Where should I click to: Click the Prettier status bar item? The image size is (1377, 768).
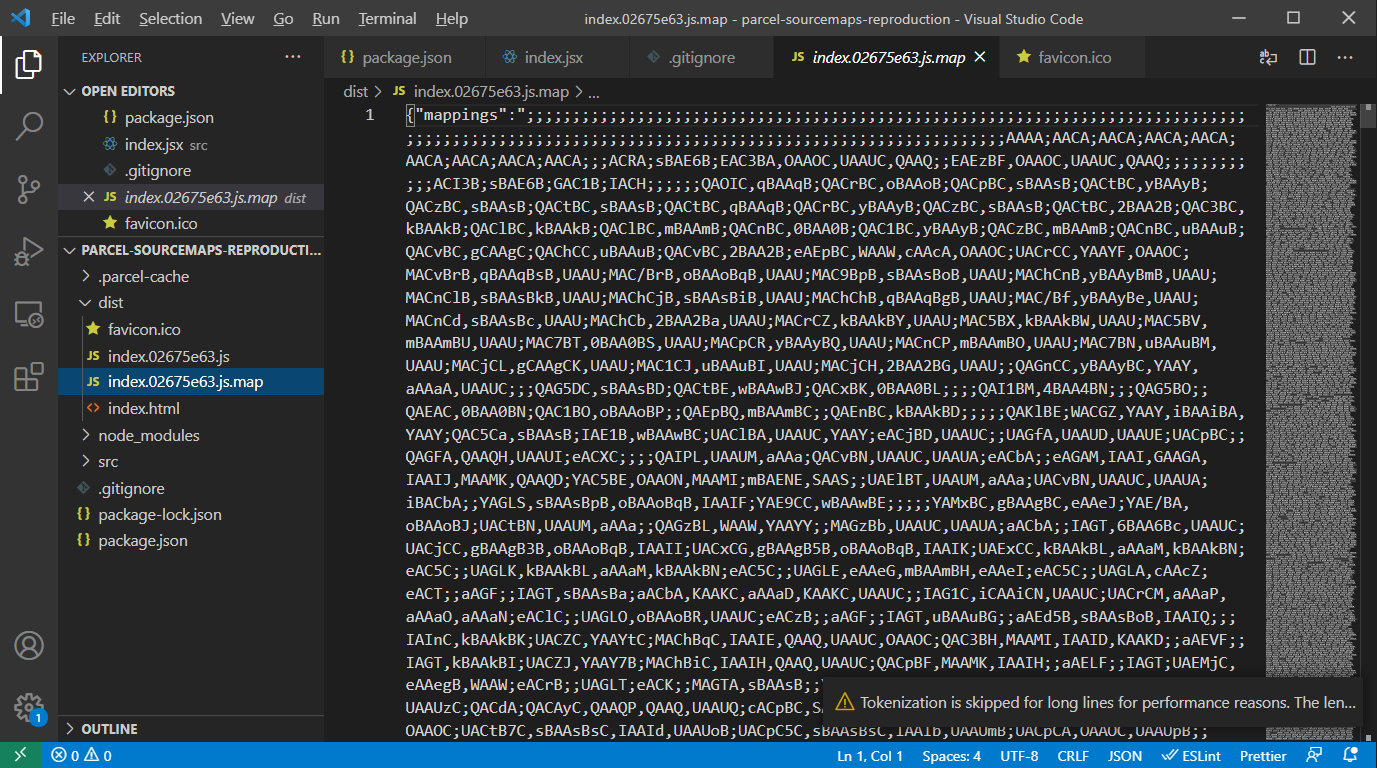(x=1262, y=755)
